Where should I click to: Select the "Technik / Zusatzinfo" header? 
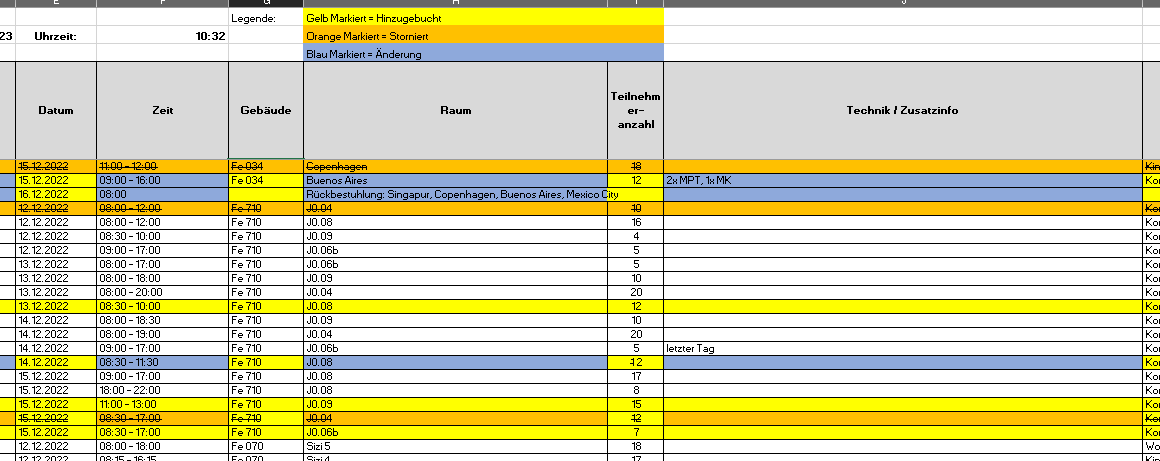902,110
